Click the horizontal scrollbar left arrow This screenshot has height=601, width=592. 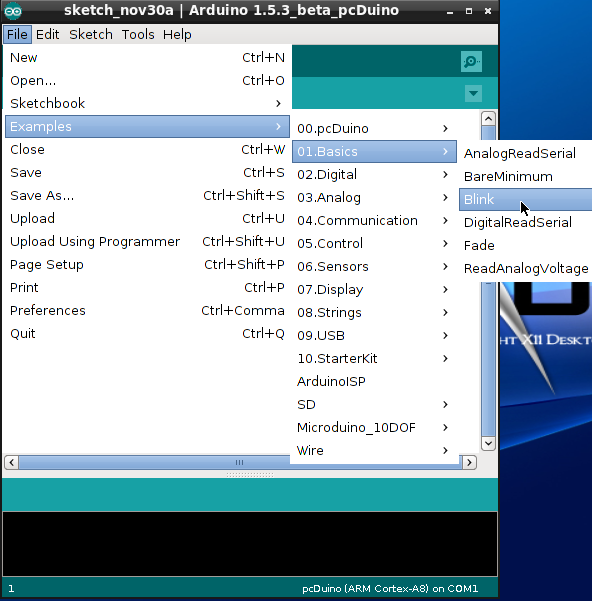tap(11, 462)
